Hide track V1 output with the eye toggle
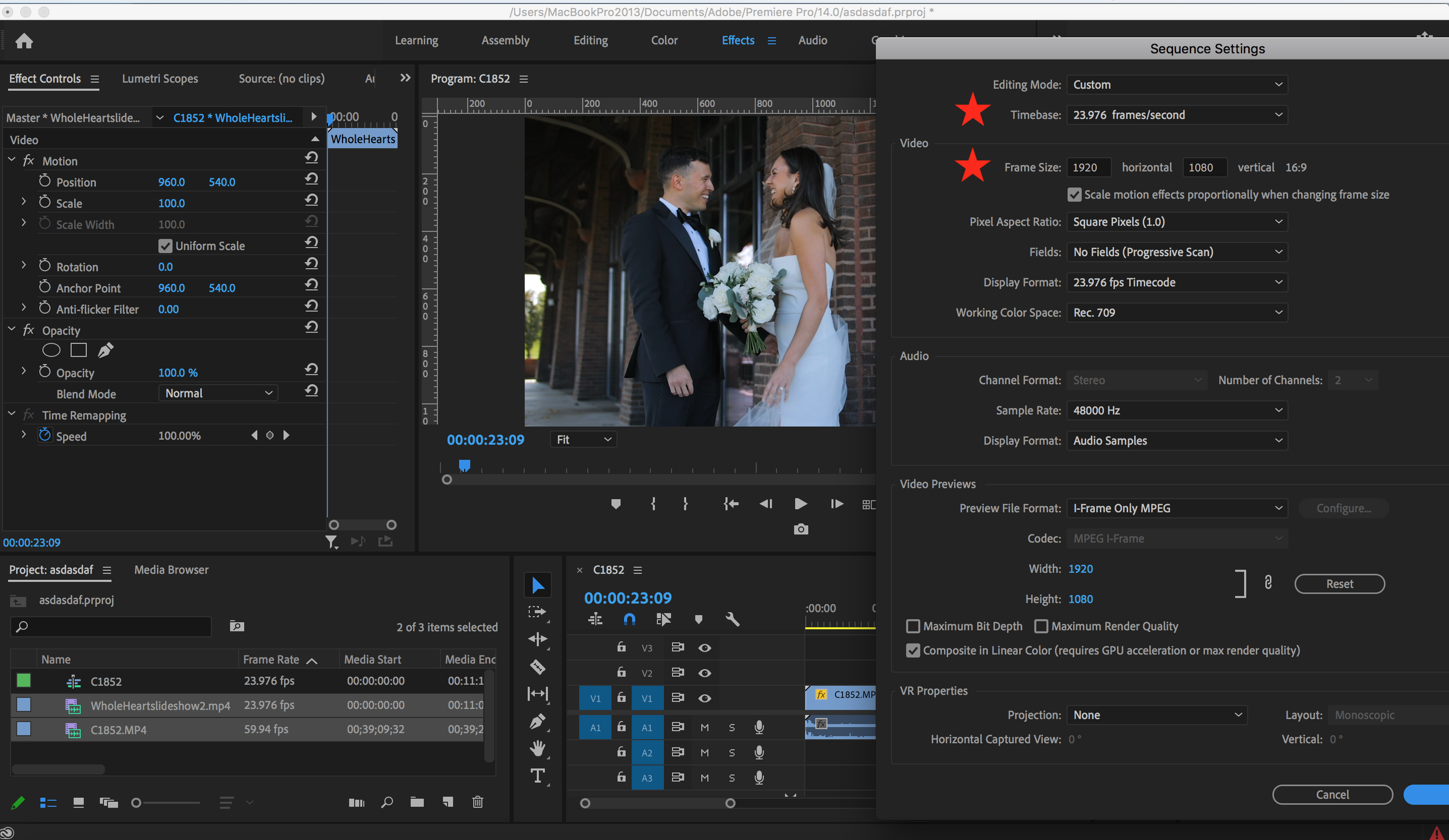Viewport: 1449px width, 840px height. pyautogui.click(x=704, y=698)
